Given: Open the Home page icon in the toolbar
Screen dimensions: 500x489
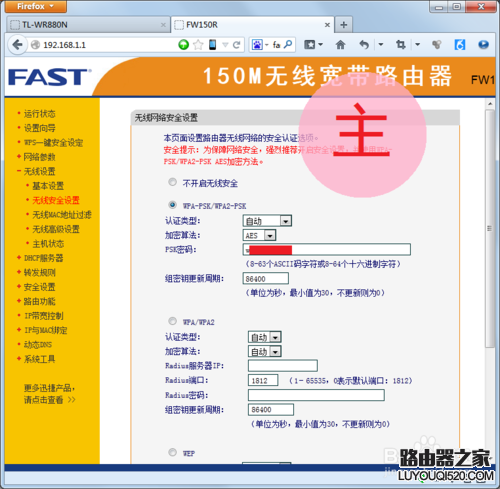Looking at the screenshot, I should click(x=340, y=45).
